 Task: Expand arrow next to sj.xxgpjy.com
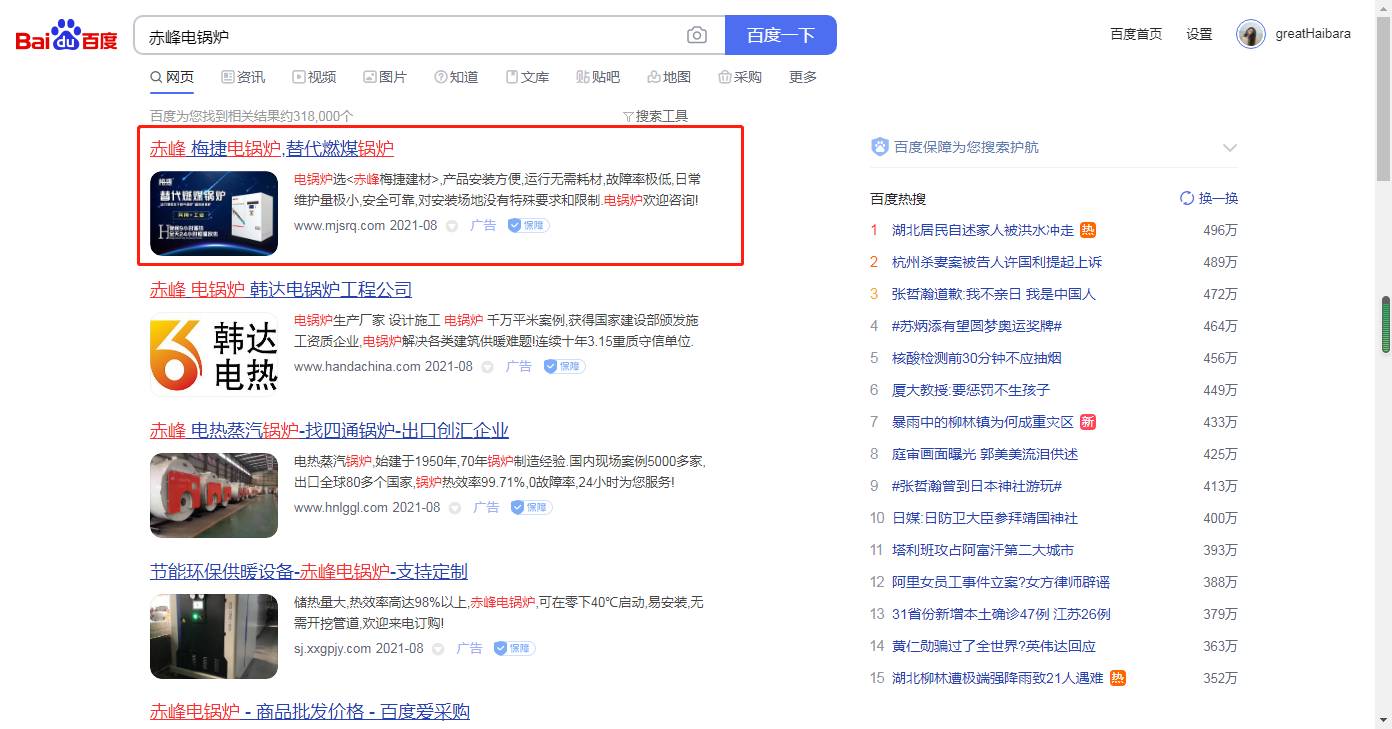438,649
